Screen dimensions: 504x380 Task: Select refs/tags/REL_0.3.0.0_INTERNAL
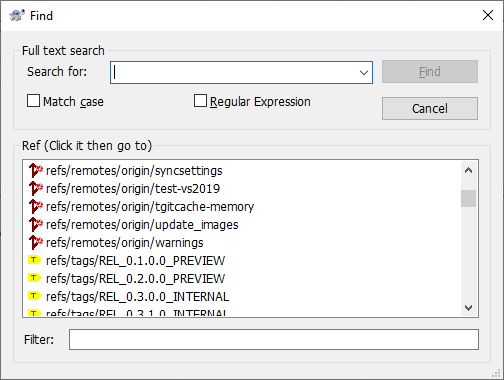coord(137,297)
